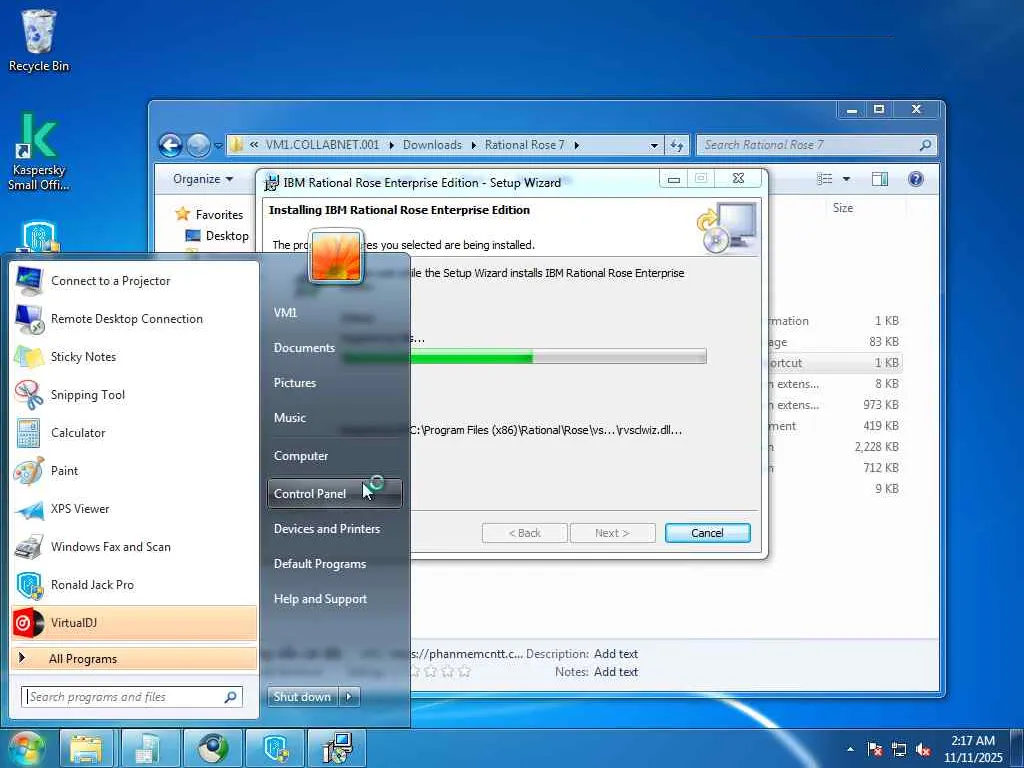Click the user account picture in Start menu
Image resolution: width=1024 pixels, height=768 pixels.
pyautogui.click(x=336, y=256)
